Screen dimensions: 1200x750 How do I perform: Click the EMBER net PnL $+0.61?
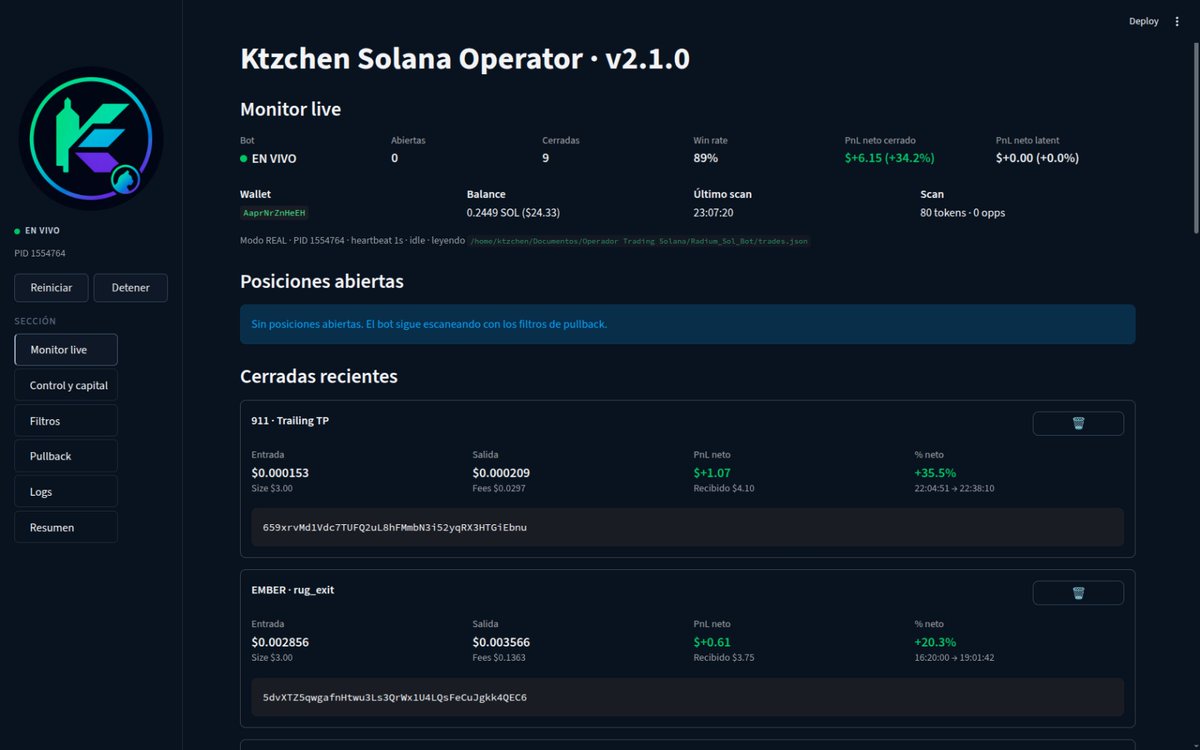pos(712,642)
